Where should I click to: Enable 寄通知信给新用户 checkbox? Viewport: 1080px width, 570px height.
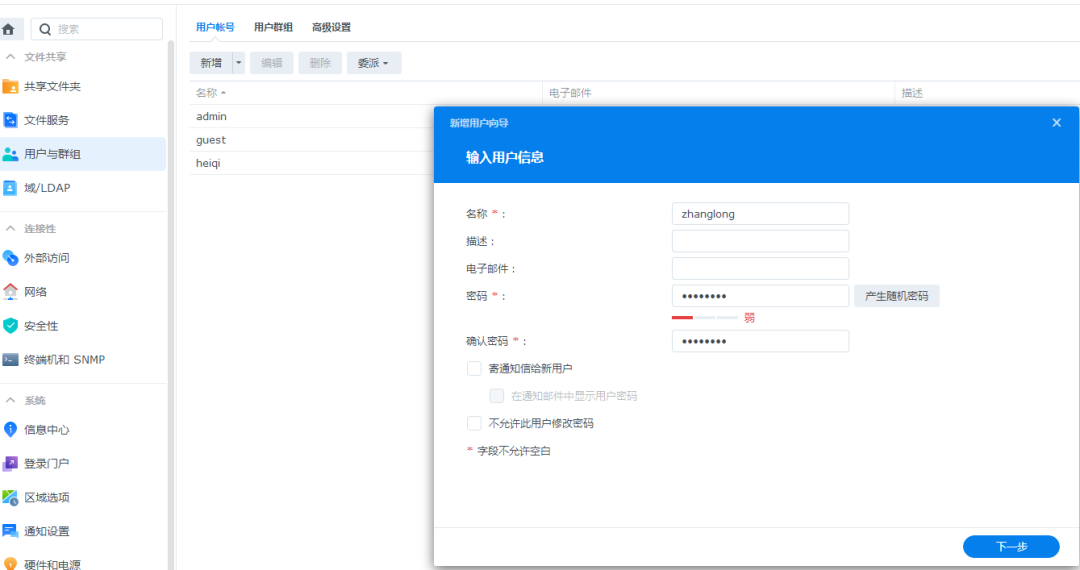(x=475, y=369)
